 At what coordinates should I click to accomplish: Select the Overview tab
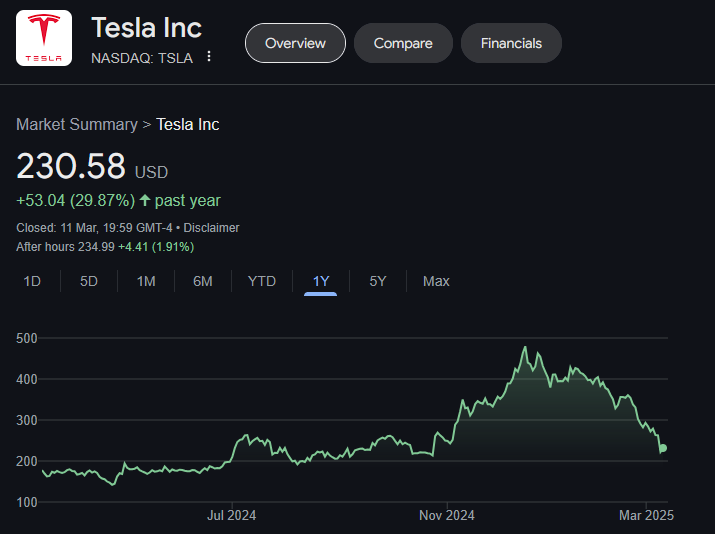coord(295,43)
